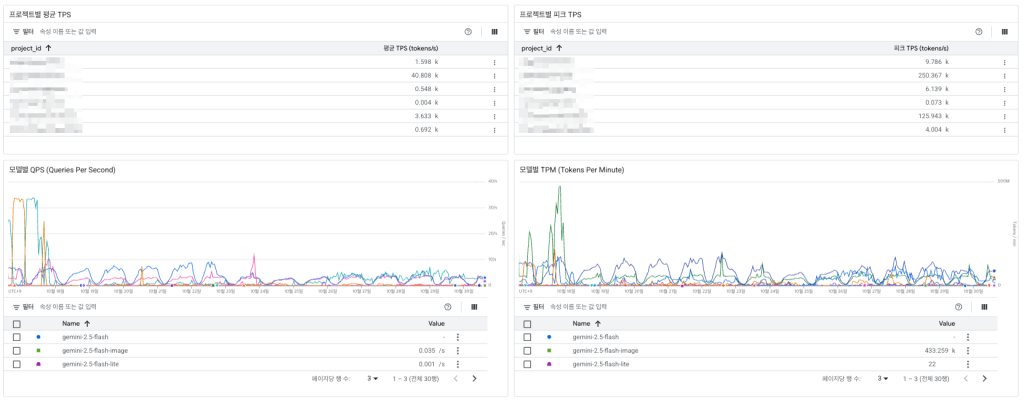Screen dimensions: 1024x402
Task: Open more options for the 0.692 k row
Action: [494, 130]
